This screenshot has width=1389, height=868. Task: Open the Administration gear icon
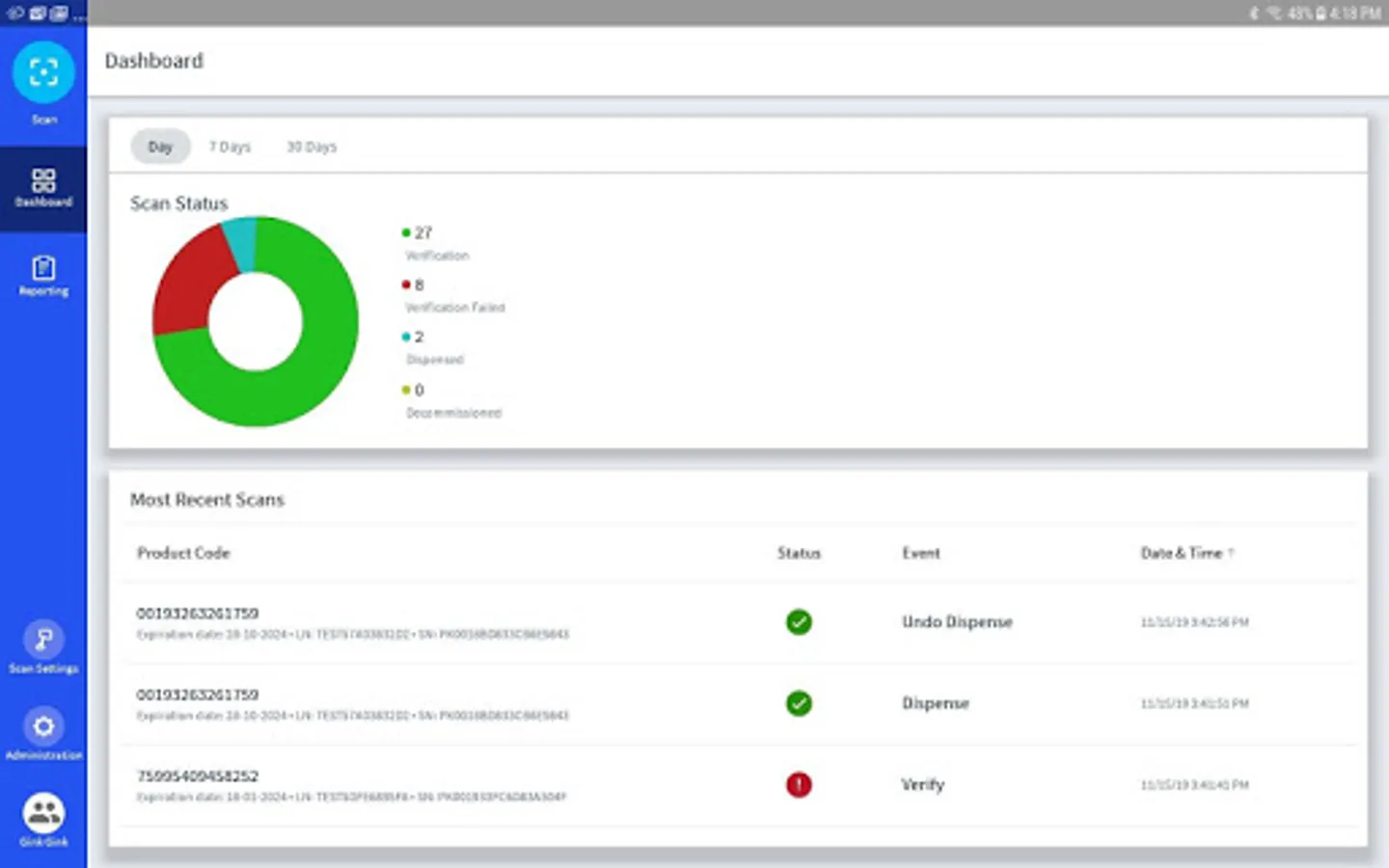(43, 726)
